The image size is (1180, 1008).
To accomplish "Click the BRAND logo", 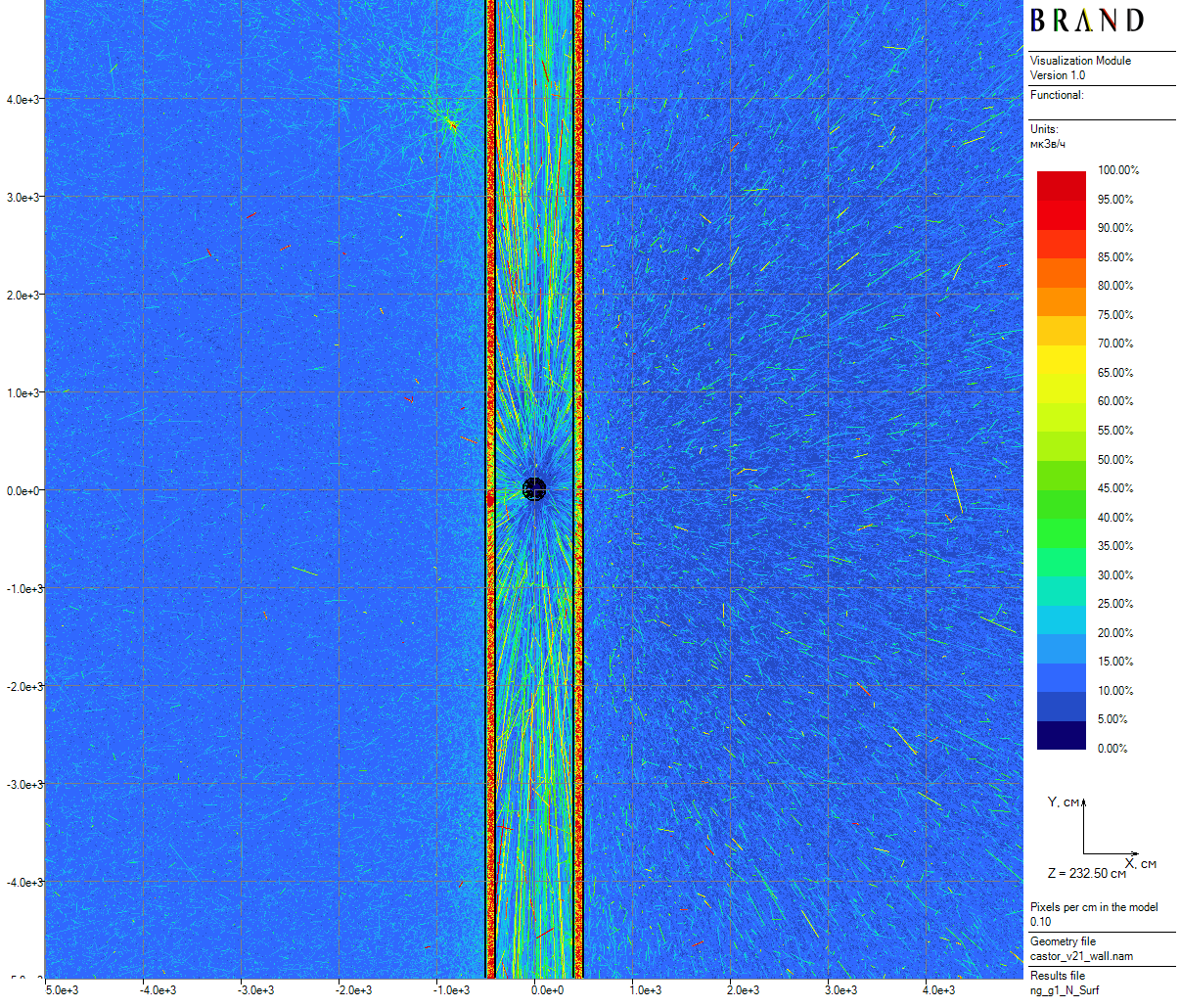I will coord(1086,22).
